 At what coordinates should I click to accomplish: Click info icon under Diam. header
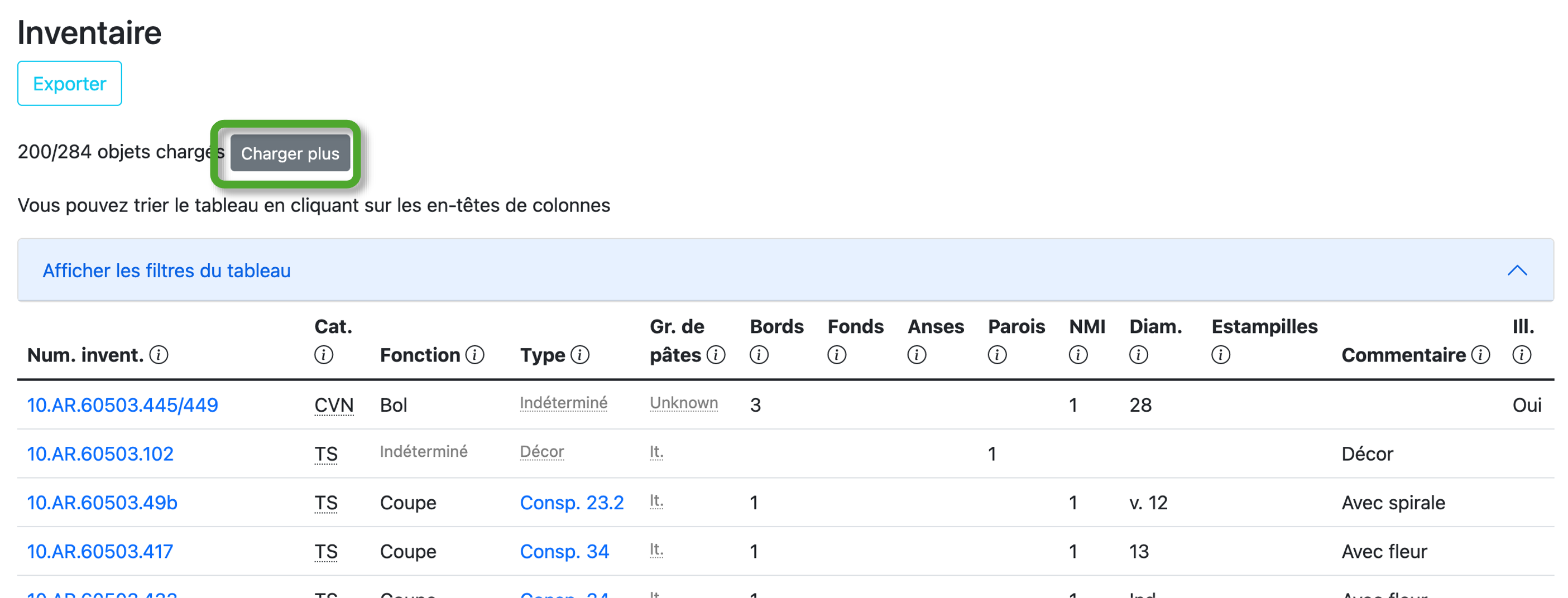pyautogui.click(x=1138, y=355)
